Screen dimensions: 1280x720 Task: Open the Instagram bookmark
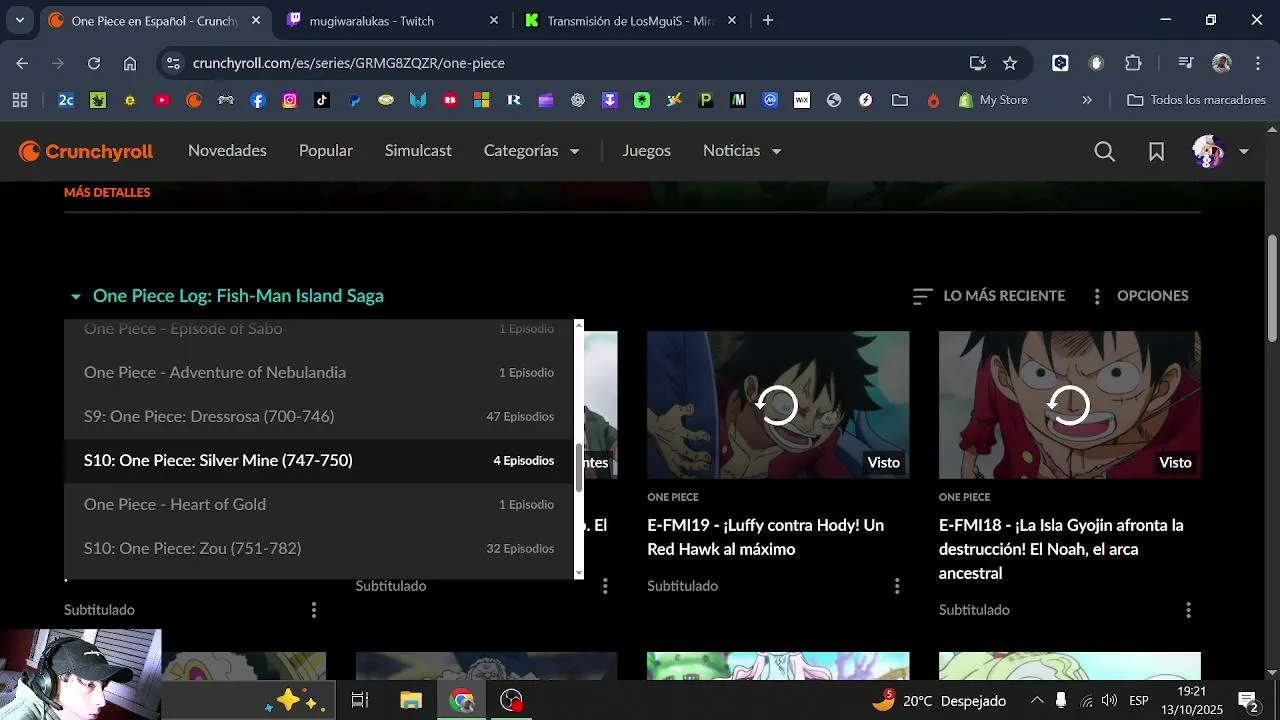[290, 100]
